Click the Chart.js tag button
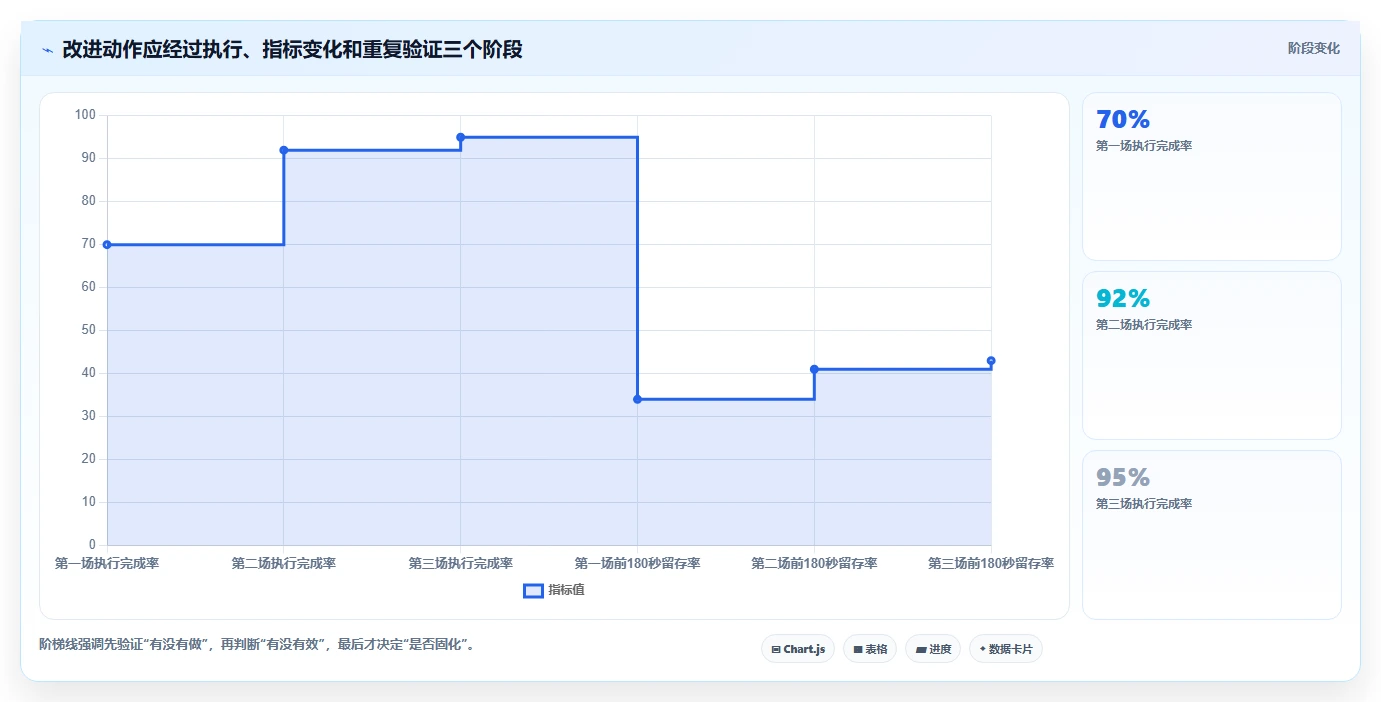The height and width of the screenshot is (702, 1381). pyautogui.click(x=798, y=649)
